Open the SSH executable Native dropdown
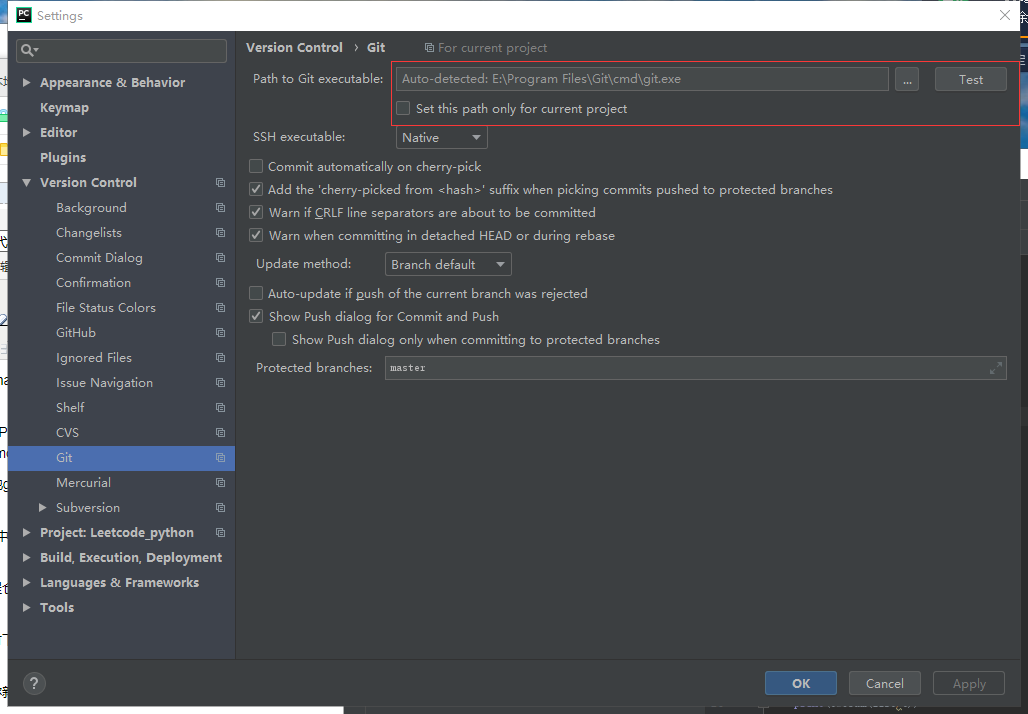 (x=441, y=138)
